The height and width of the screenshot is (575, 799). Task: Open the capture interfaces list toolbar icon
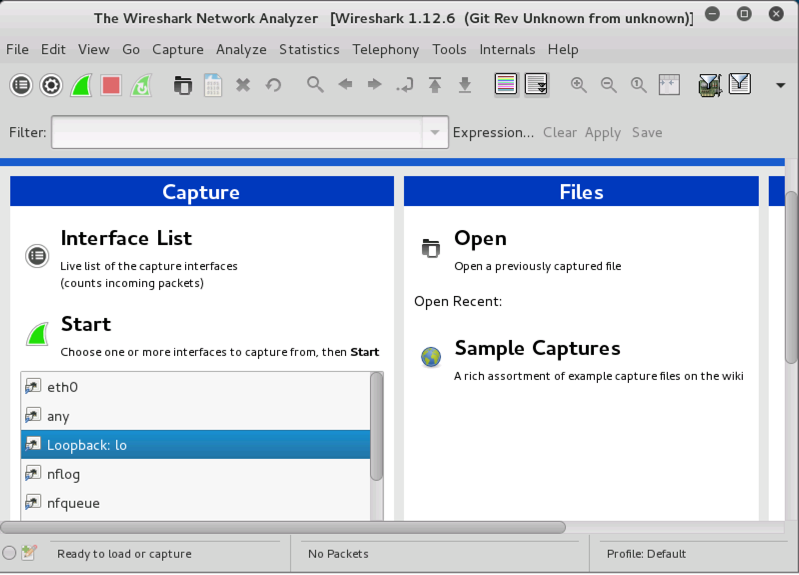click(21, 86)
